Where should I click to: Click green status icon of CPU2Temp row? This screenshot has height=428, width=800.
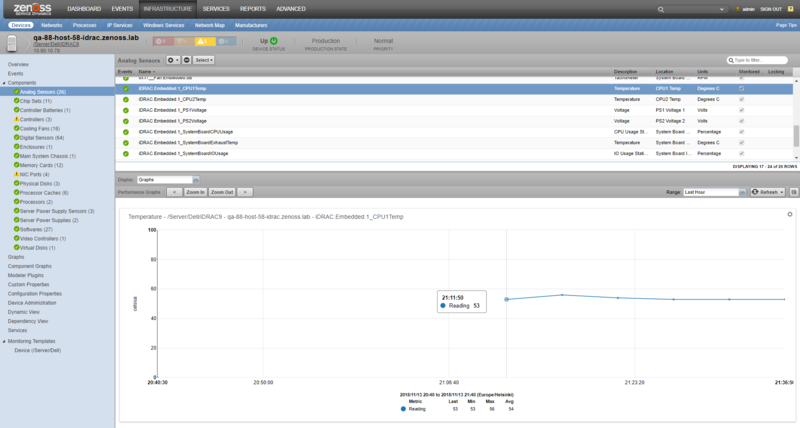coord(126,99)
